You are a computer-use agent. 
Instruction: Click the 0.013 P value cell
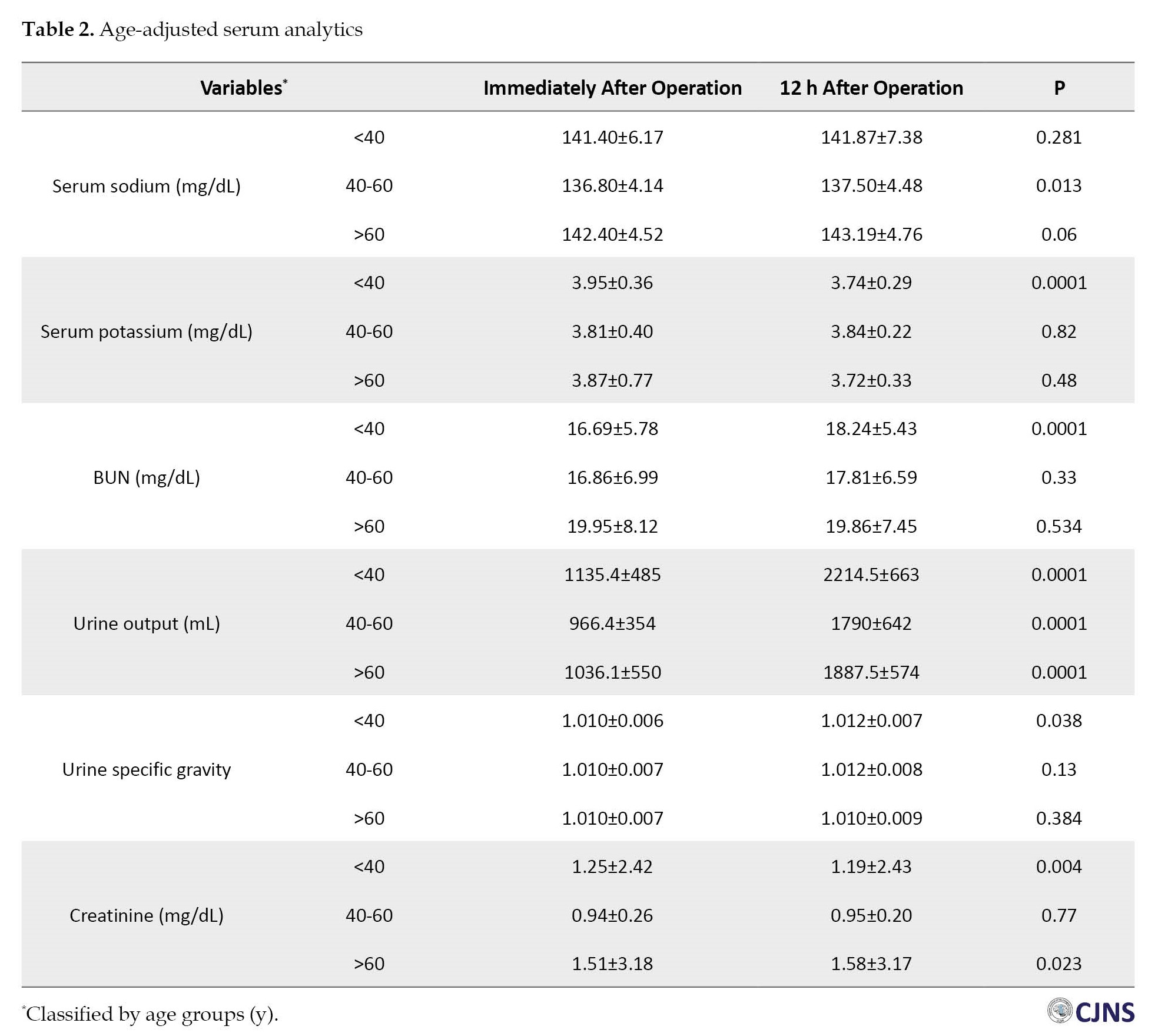pos(1059,185)
